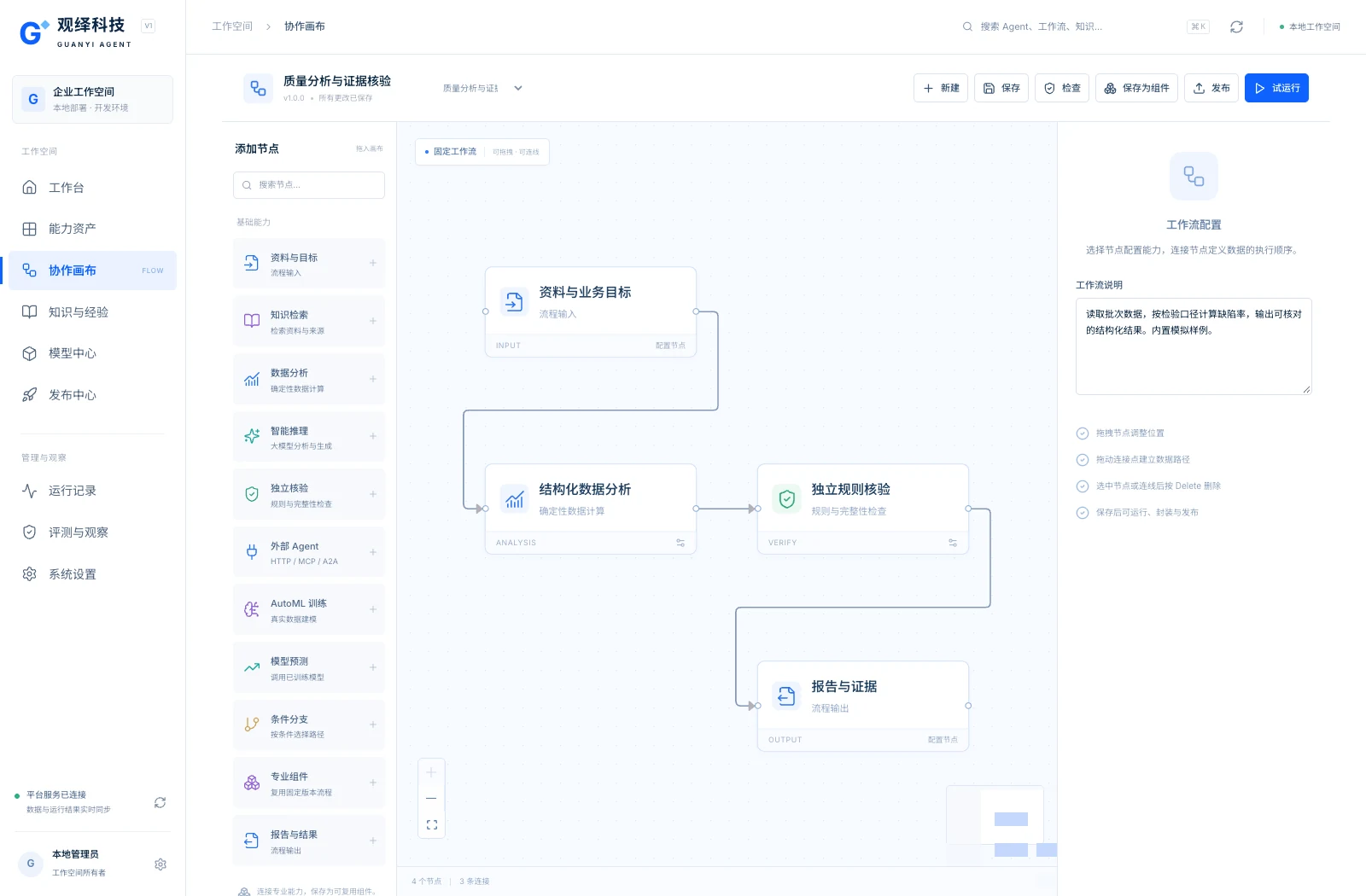
Task: Add the 数据分析 node with plus icon
Action: tap(373, 379)
